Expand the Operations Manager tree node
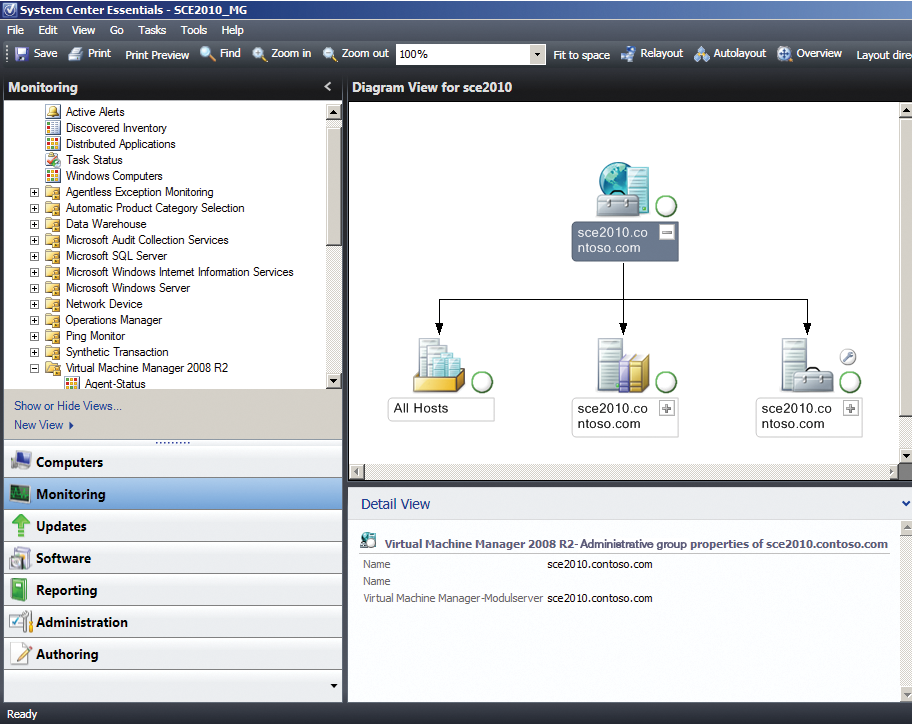912x724 pixels. pos(33,319)
